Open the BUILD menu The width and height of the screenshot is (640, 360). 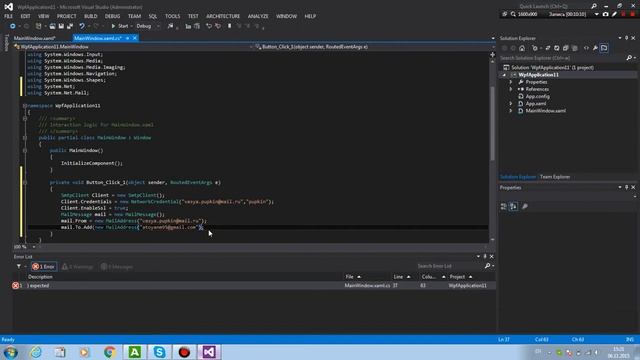pyautogui.click(x=91, y=16)
